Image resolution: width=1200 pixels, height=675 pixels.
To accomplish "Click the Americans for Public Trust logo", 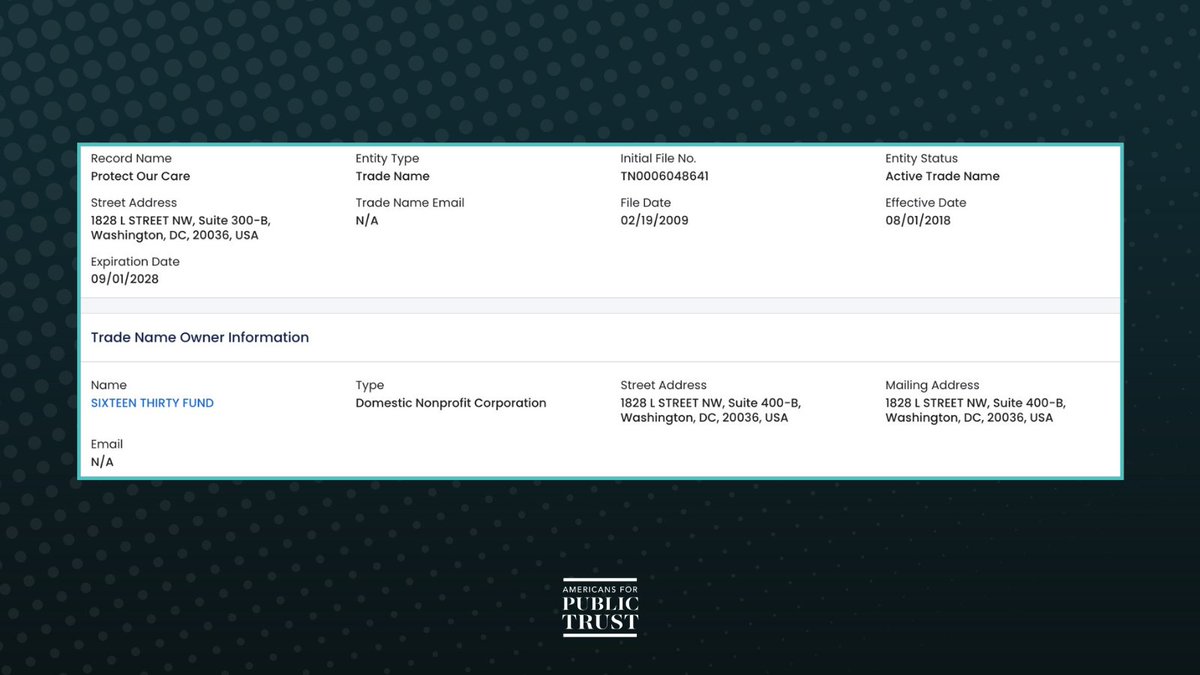I will 600,607.
